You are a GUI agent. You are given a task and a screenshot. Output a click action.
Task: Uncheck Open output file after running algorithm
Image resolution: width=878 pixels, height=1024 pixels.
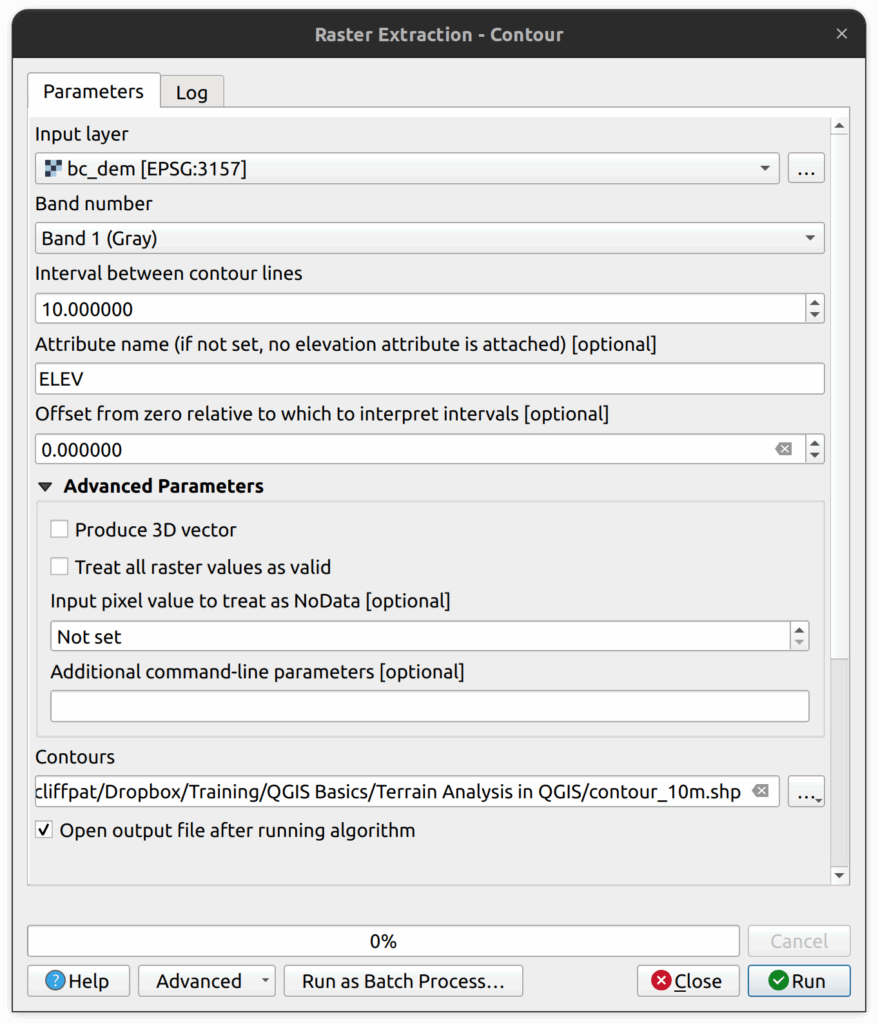coord(44,830)
